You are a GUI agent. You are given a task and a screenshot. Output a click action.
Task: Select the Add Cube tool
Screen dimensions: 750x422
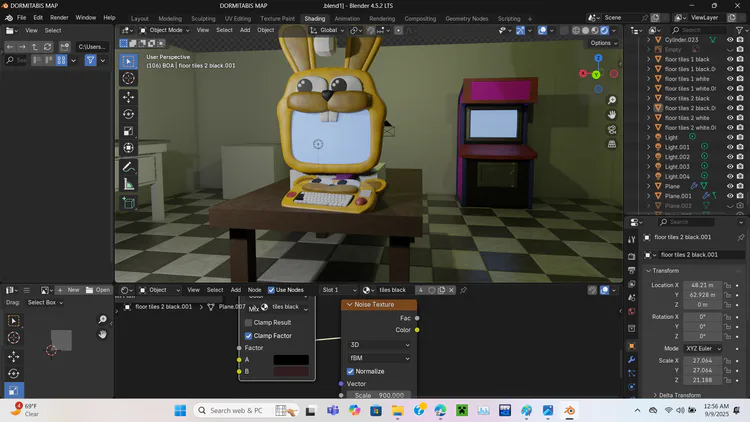click(x=128, y=203)
